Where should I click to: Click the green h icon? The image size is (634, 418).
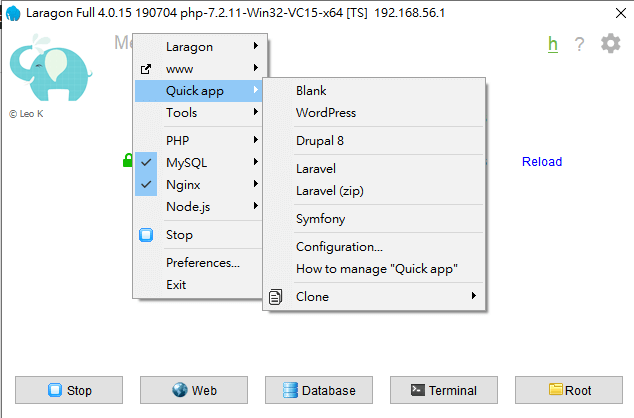(x=552, y=44)
